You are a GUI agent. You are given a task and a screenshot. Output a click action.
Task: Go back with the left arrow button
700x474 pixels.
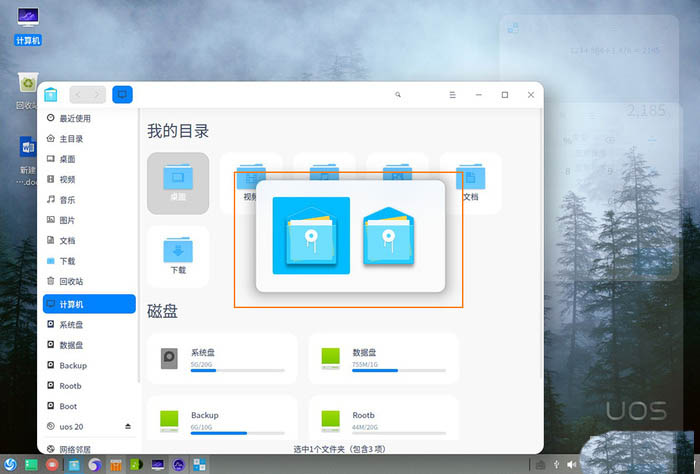point(78,95)
